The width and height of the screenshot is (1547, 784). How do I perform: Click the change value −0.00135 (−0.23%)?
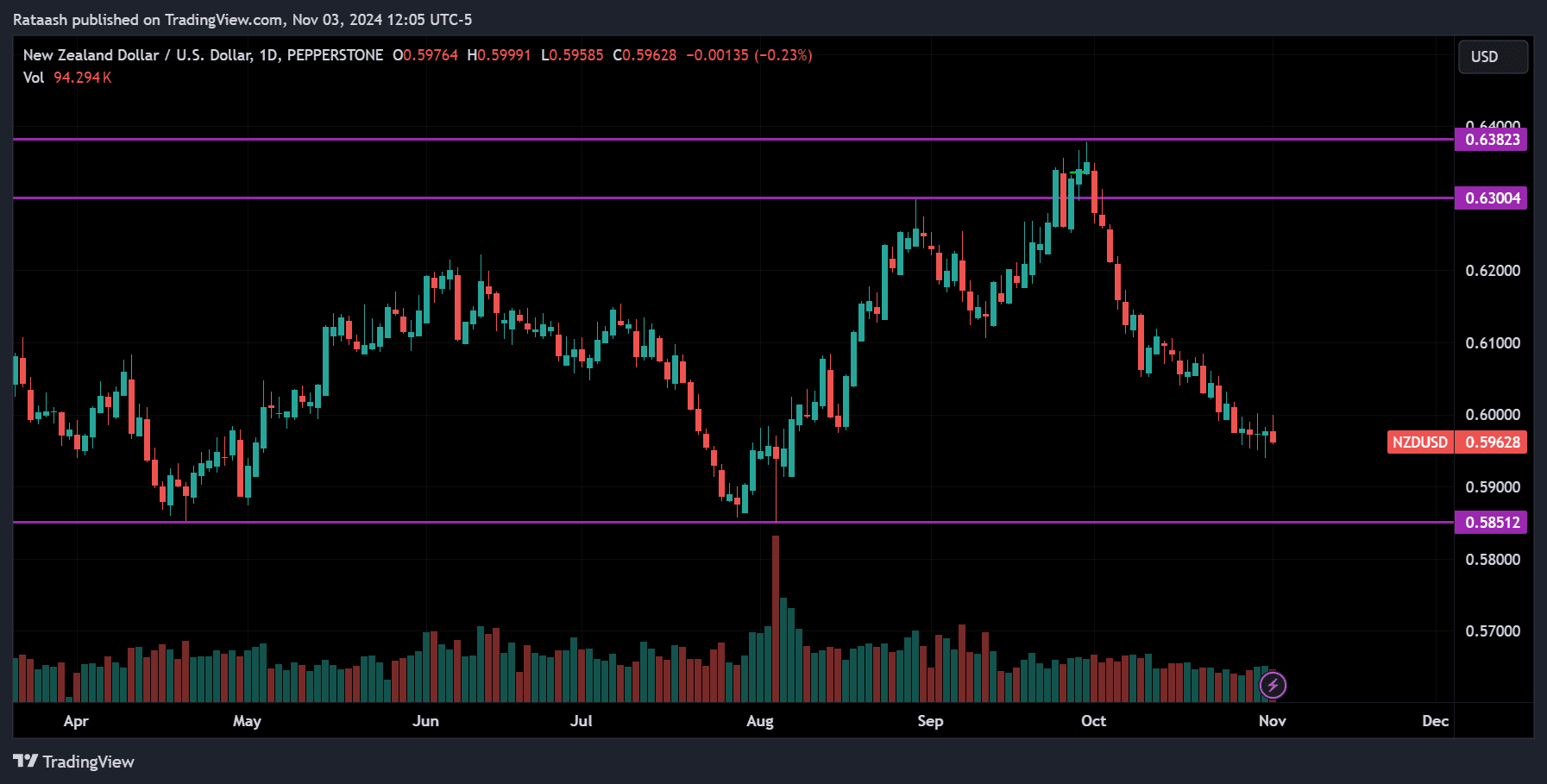(749, 55)
